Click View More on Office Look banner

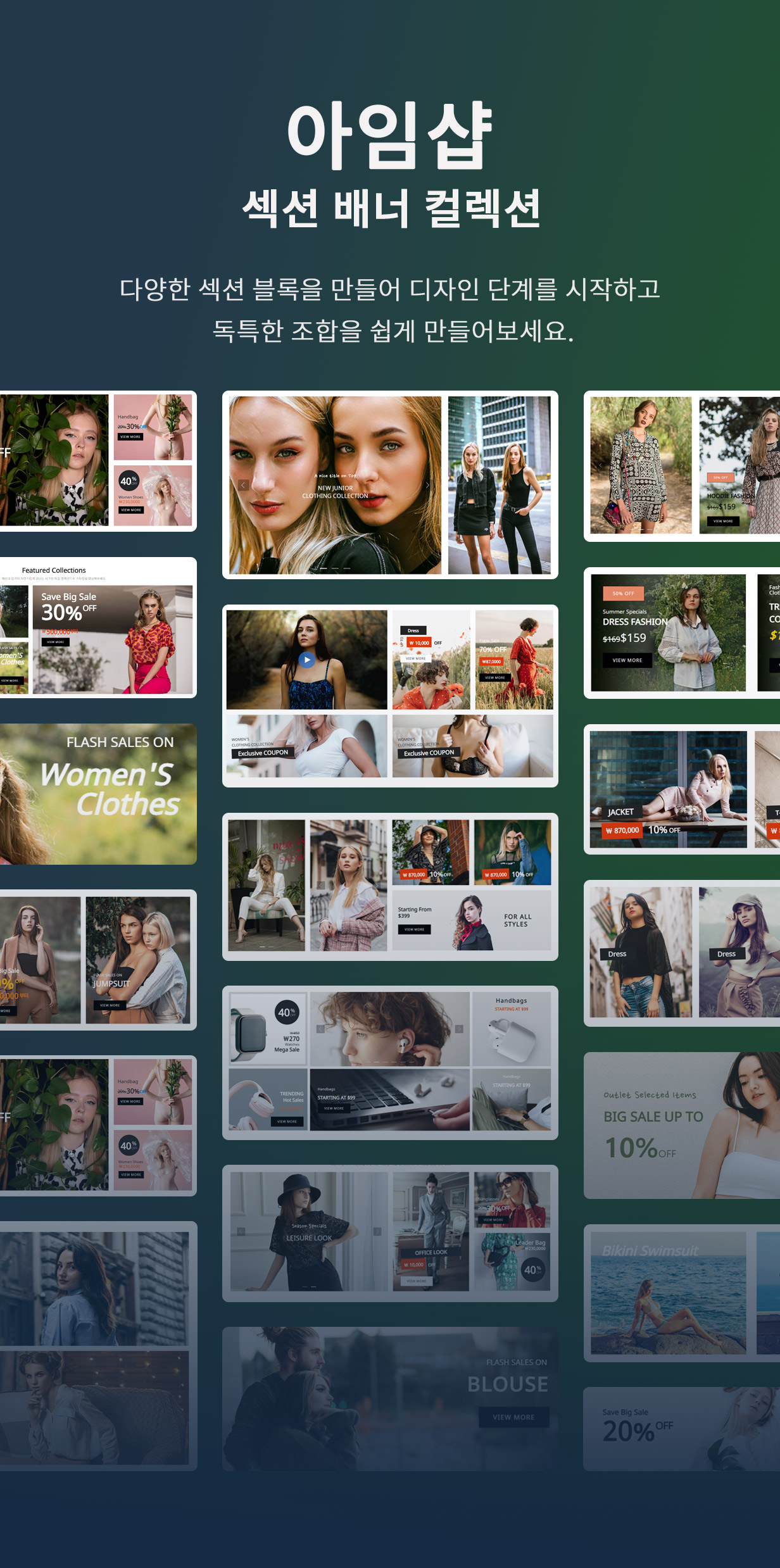416,1281
